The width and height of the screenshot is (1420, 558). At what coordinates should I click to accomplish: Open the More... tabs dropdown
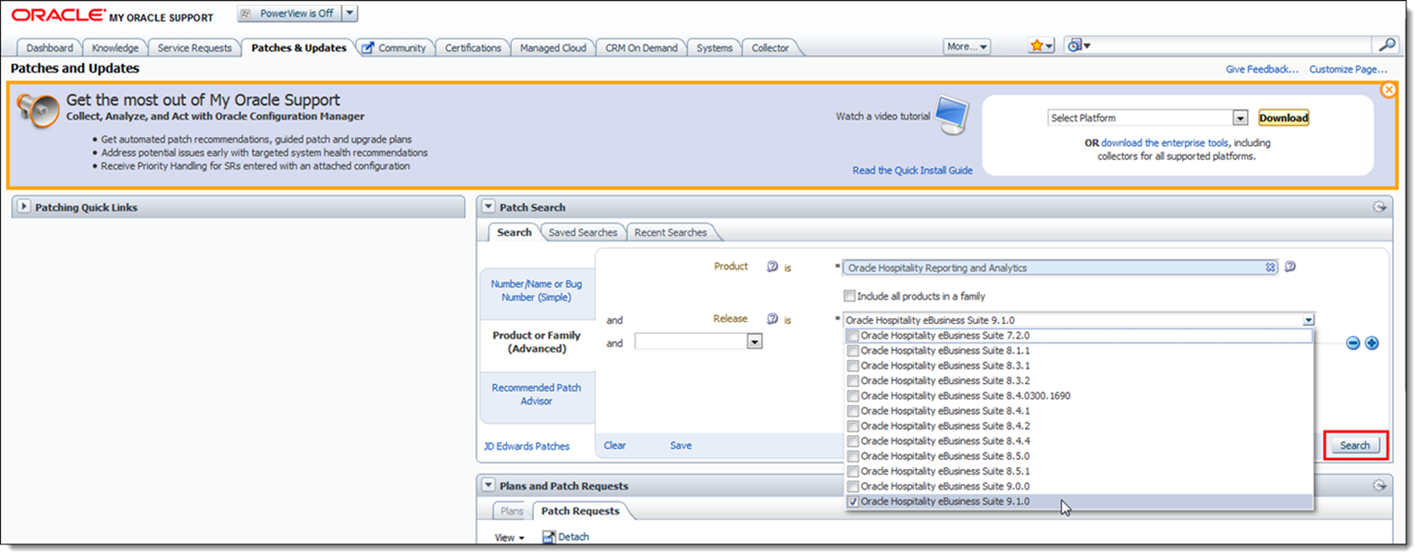pyautogui.click(x=967, y=46)
